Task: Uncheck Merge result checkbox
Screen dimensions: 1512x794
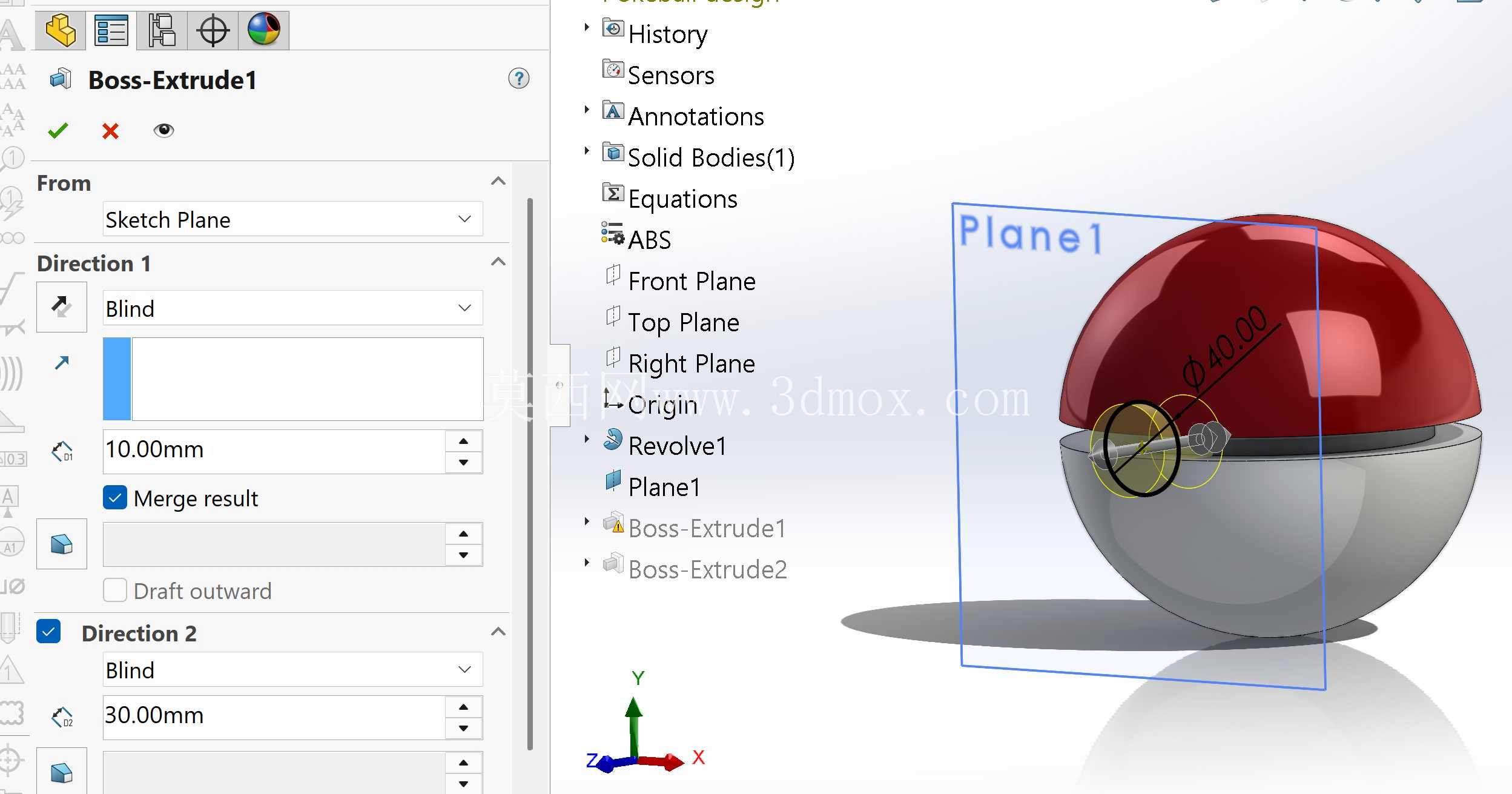Action: [115, 498]
